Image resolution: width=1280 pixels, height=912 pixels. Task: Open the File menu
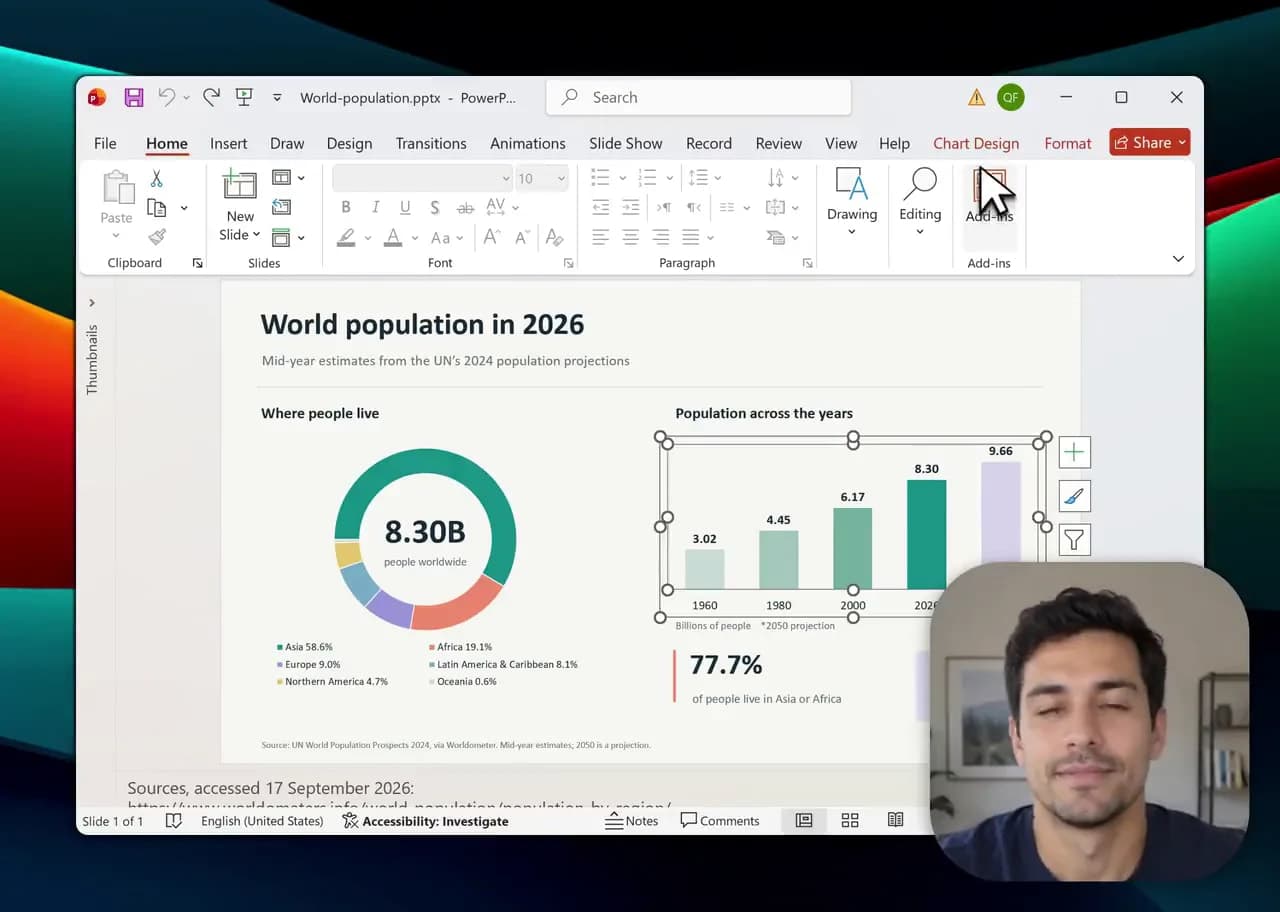click(x=105, y=143)
